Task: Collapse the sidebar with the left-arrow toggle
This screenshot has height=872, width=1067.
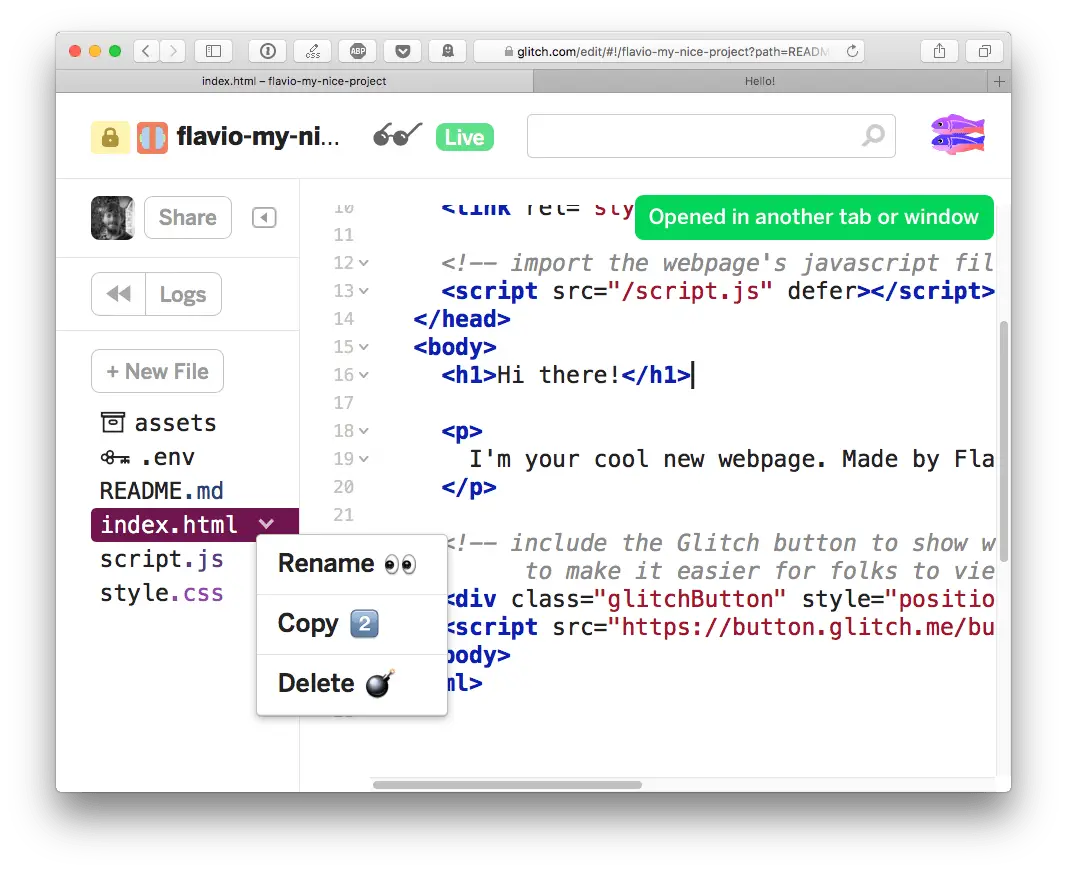Action: [264, 217]
